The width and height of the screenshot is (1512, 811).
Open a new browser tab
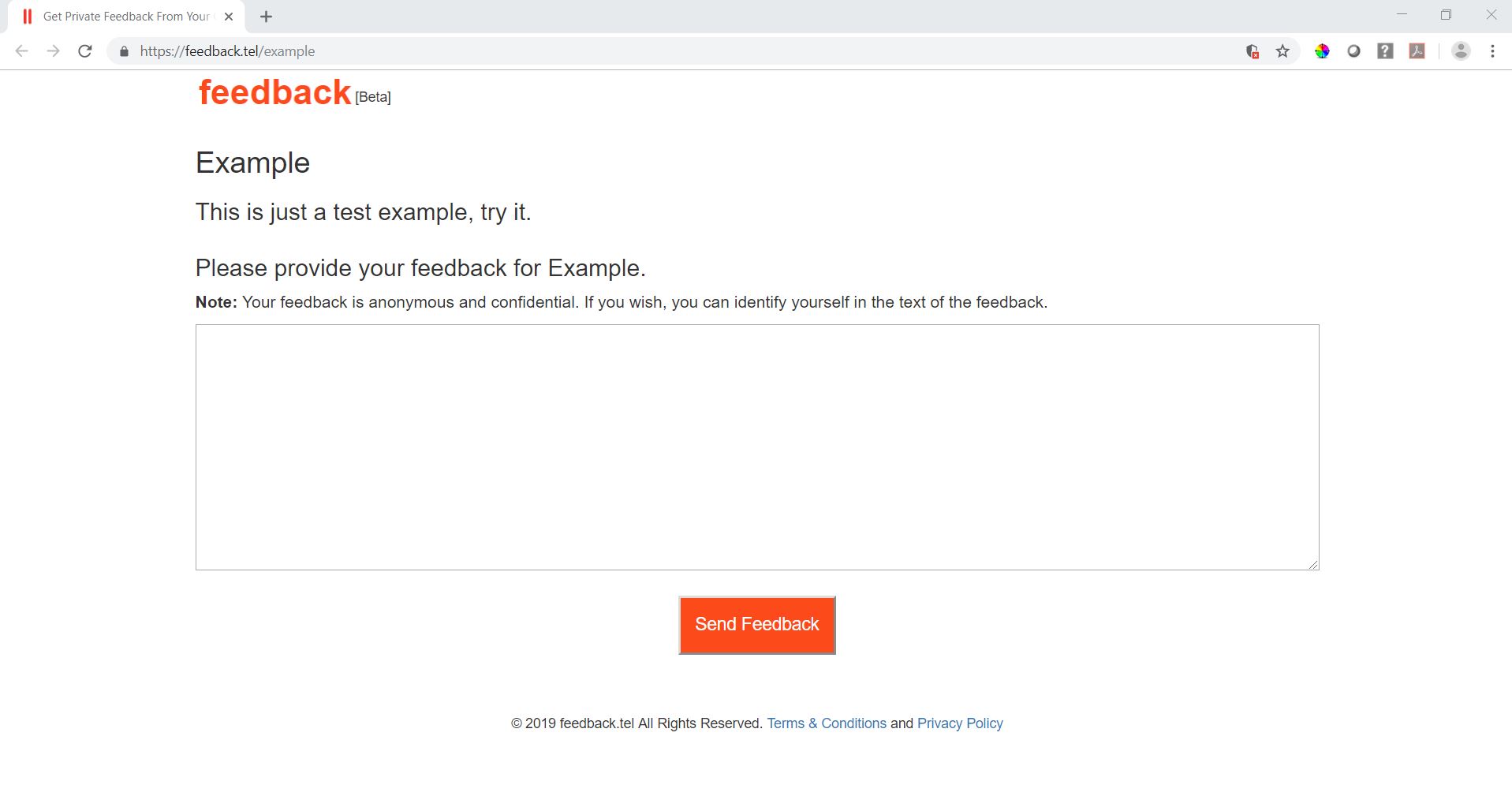267,17
